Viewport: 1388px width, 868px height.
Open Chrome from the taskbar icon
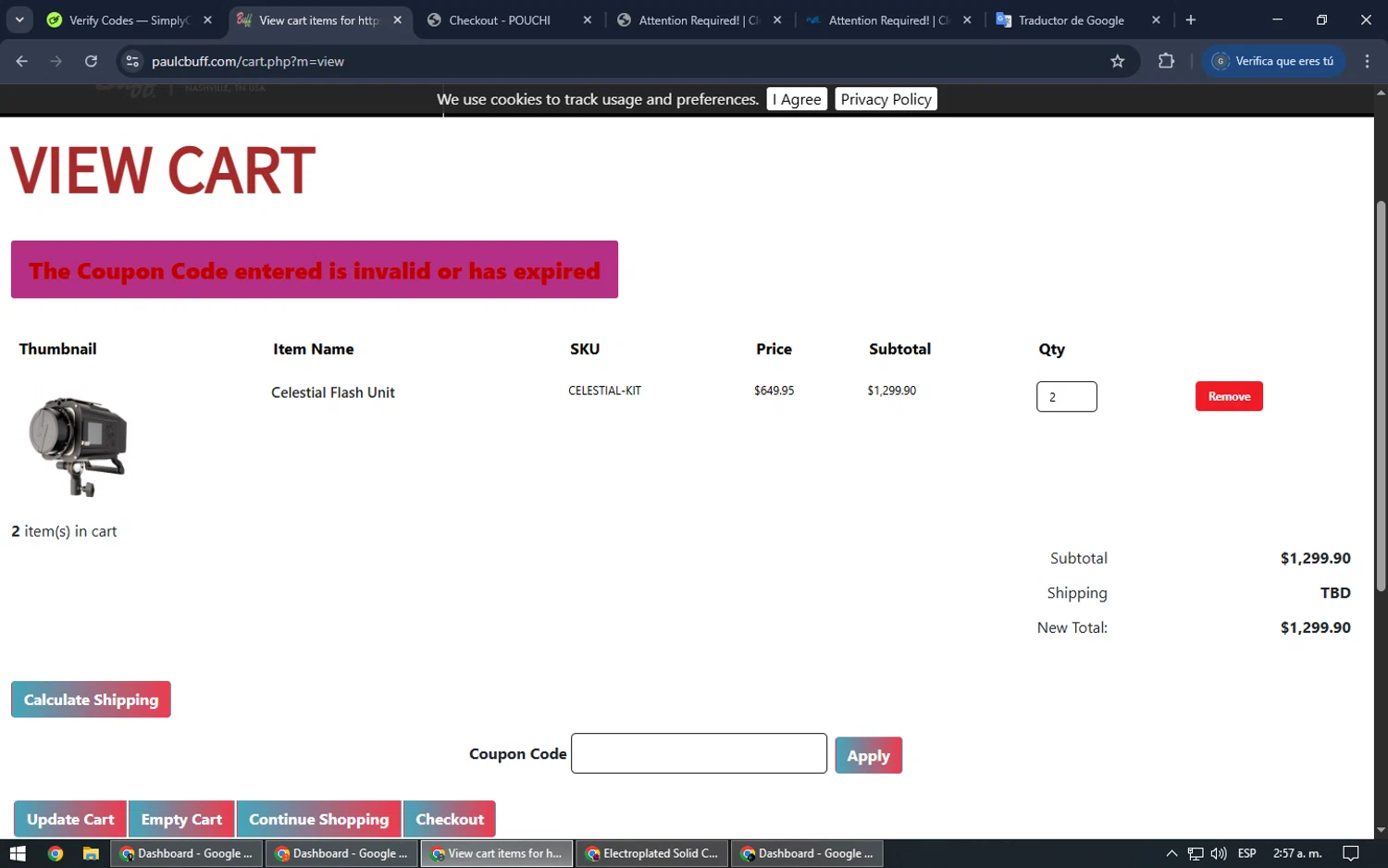[x=56, y=853]
